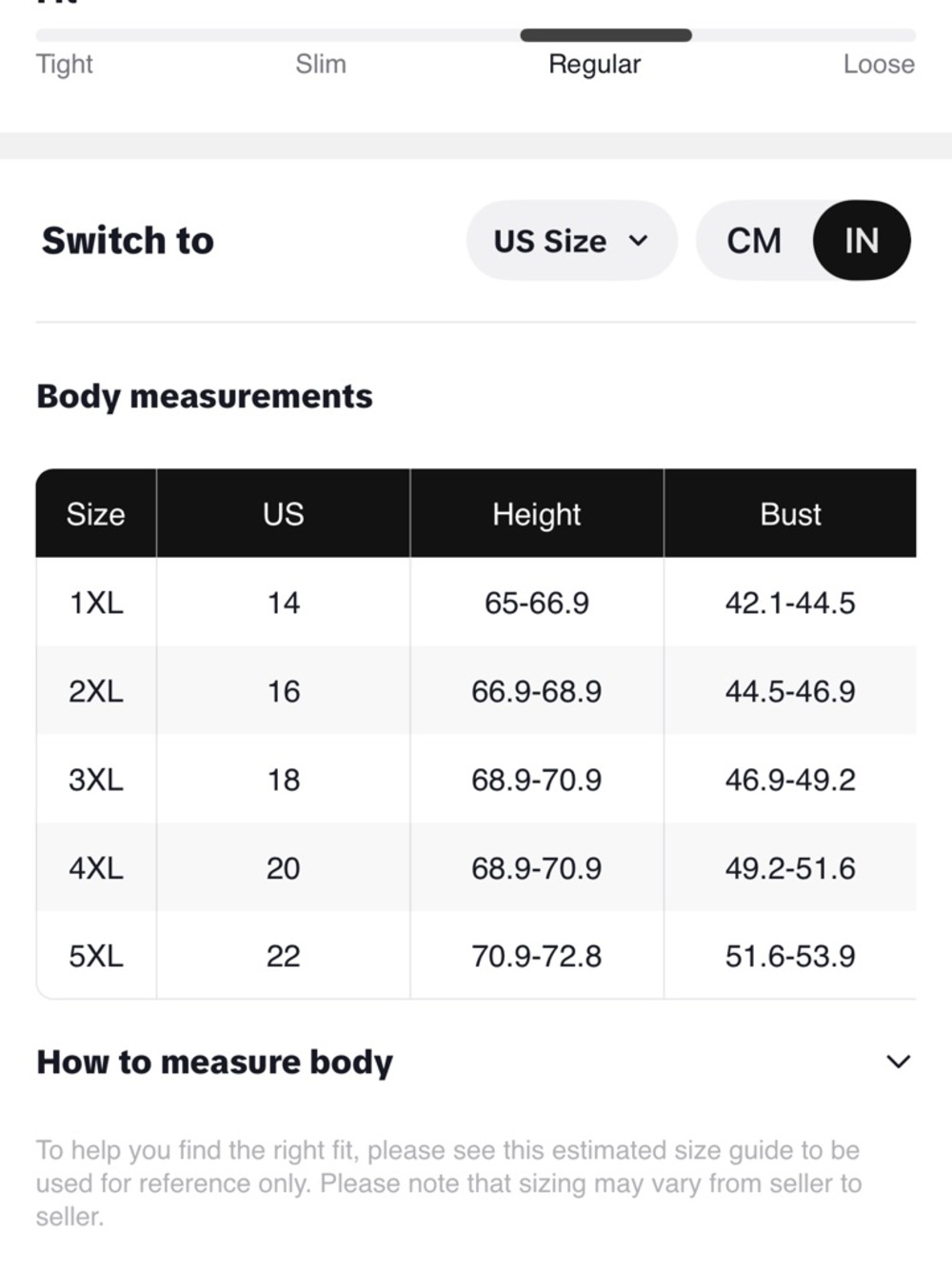
Task: Select the Loose fit label
Action: point(879,64)
